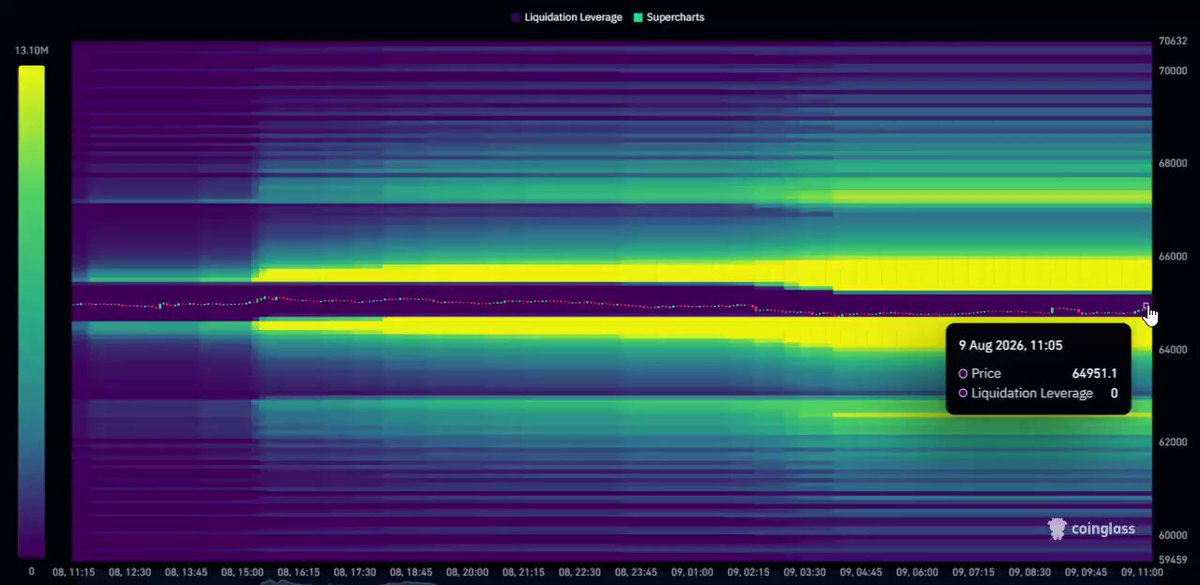Select the 08, 15:00 time label
Viewport: 1200px width, 585px height.
coord(244,573)
